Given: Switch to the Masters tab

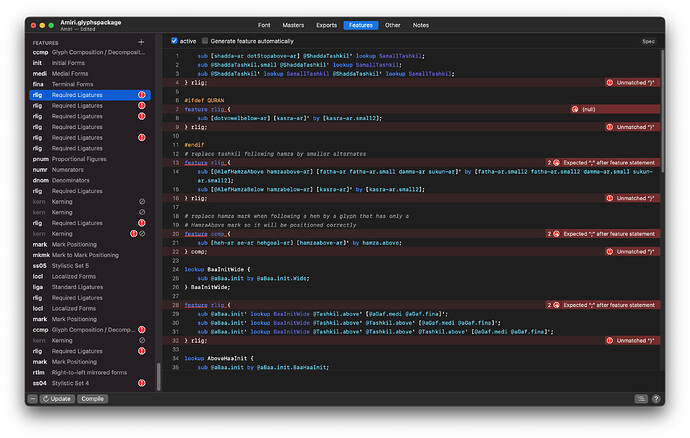Looking at the screenshot, I should (x=293, y=24).
